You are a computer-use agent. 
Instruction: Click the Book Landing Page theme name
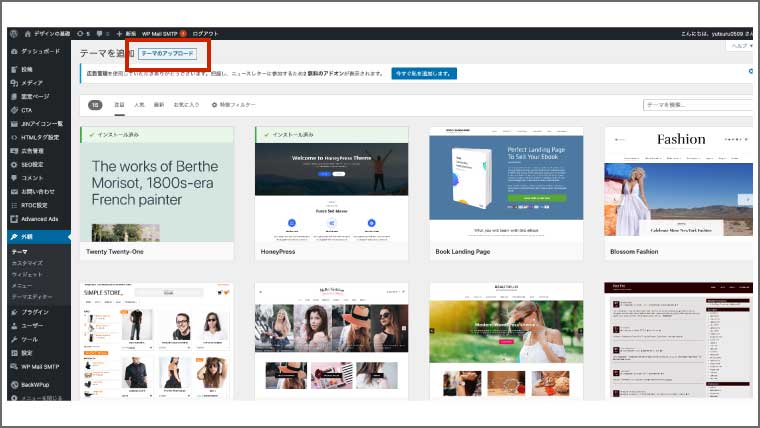[463, 252]
